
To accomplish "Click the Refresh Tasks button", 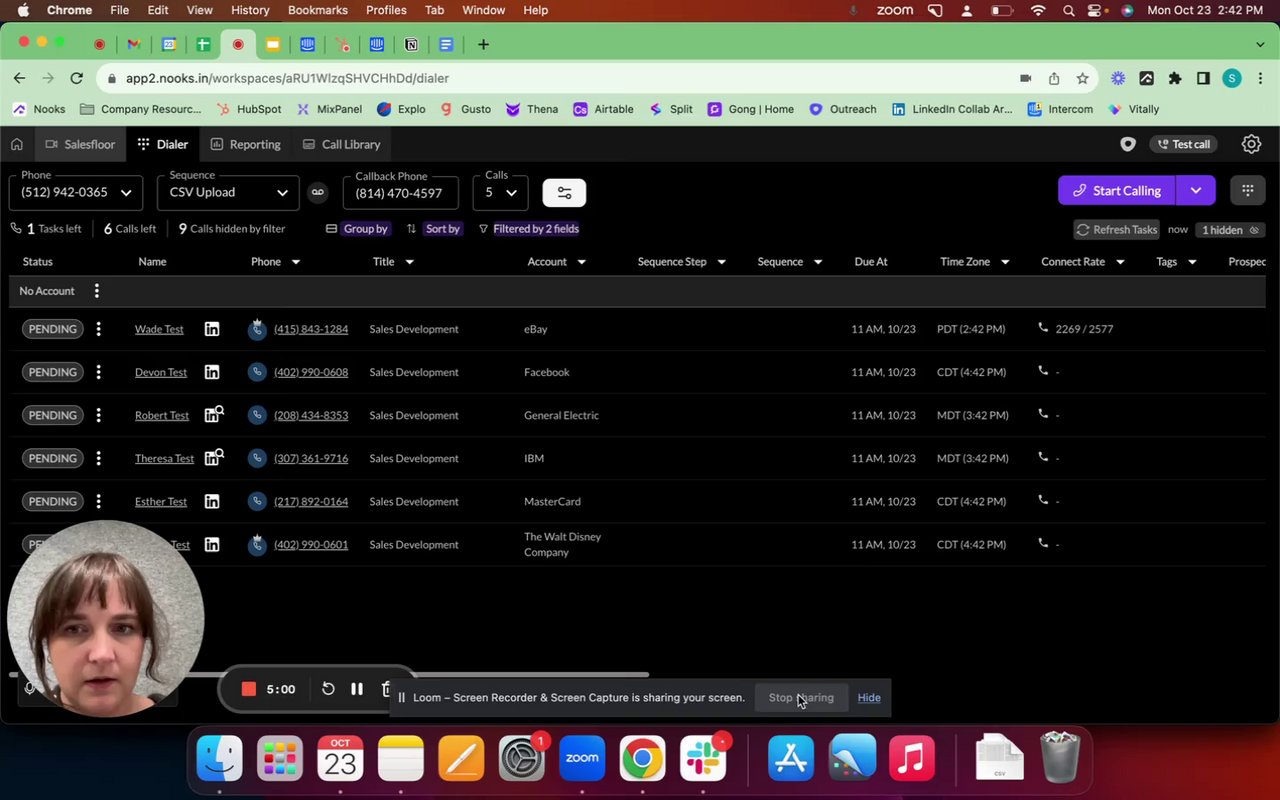I will [1116, 229].
